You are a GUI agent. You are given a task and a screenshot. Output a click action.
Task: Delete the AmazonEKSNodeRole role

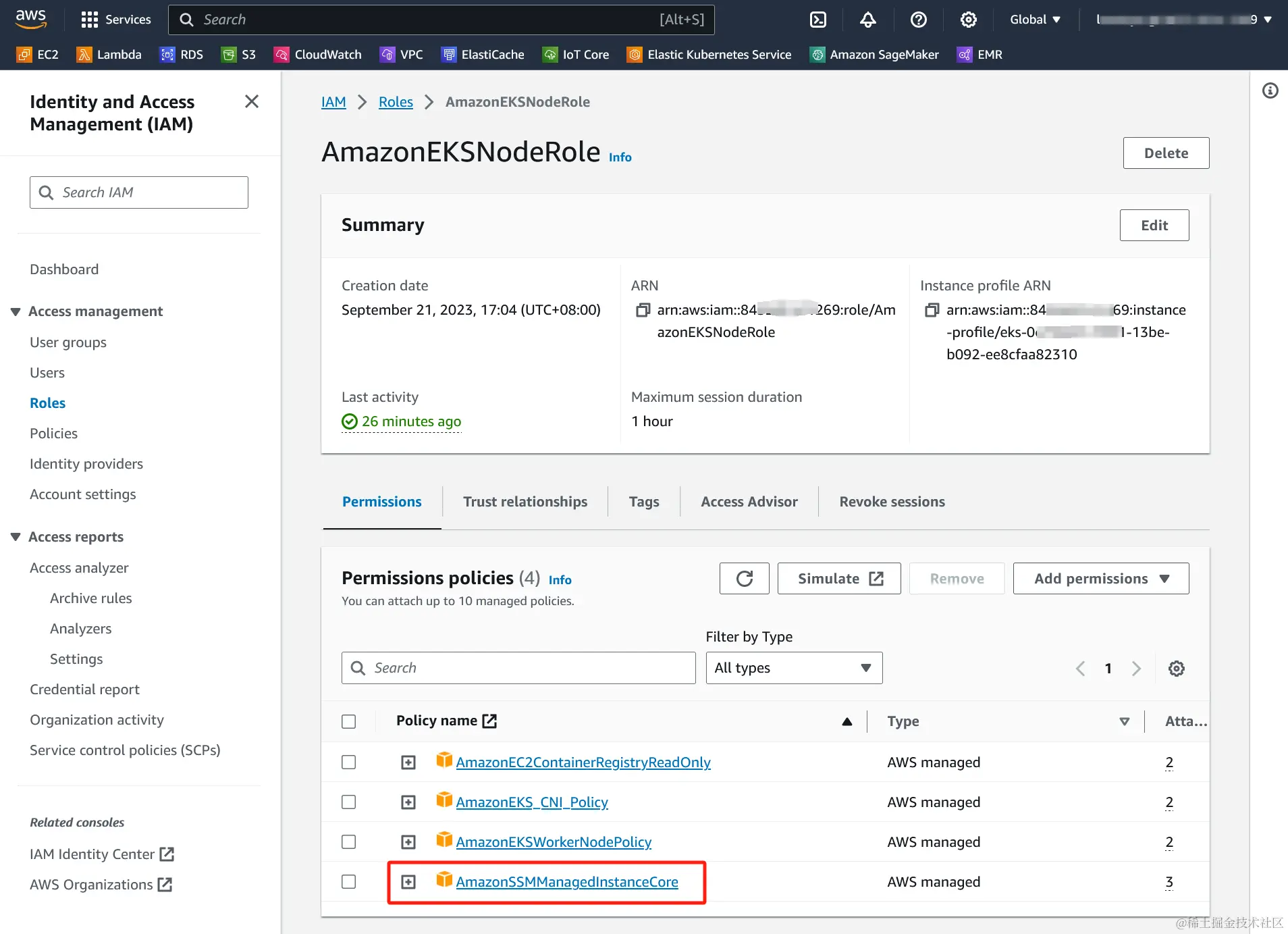(1166, 153)
